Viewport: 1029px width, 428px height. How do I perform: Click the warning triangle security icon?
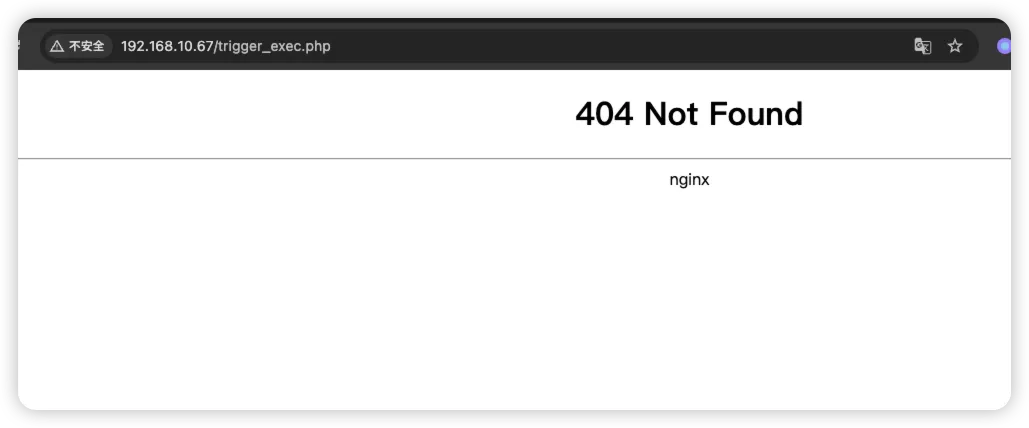(57, 46)
